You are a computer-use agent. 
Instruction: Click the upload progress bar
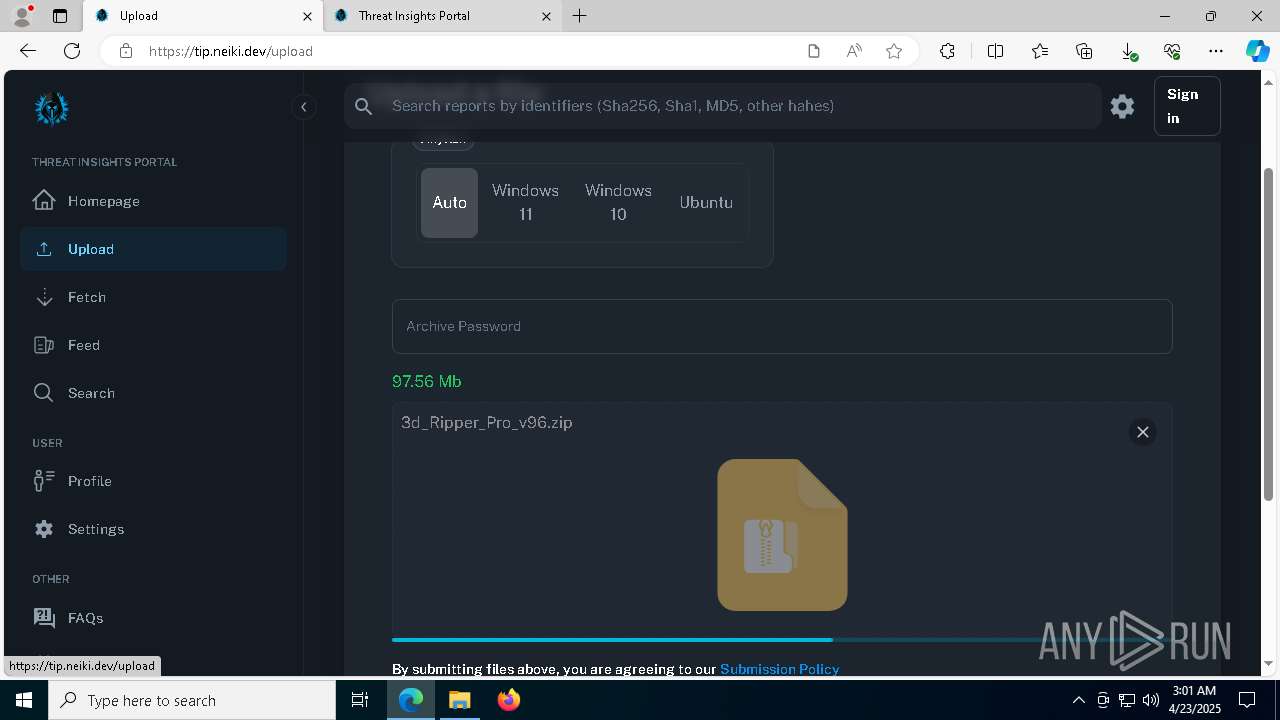(782, 639)
